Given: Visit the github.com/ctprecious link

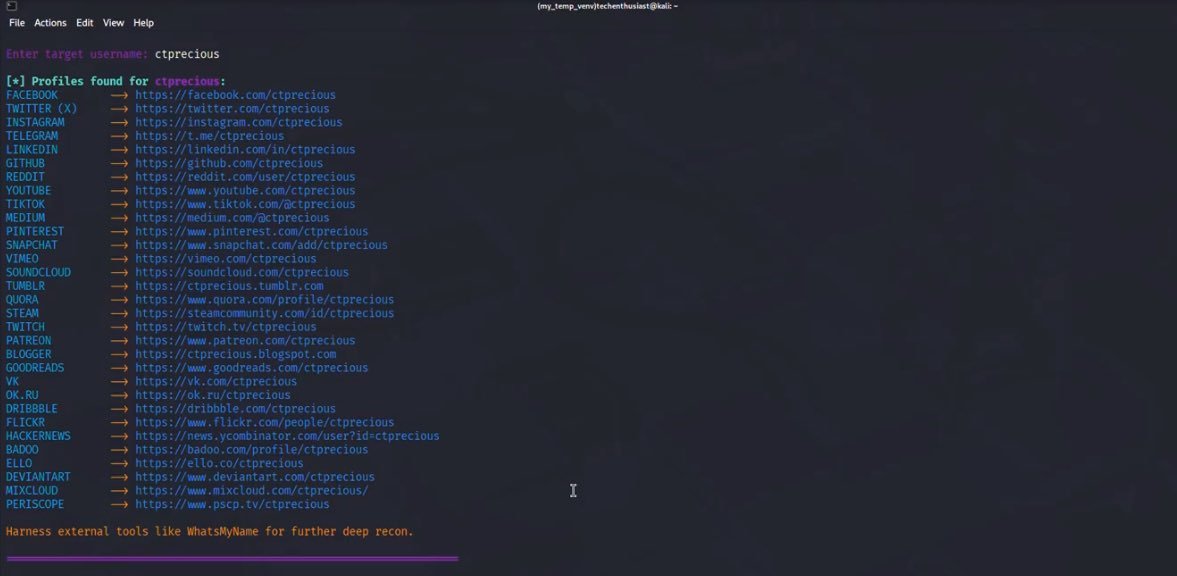Looking at the screenshot, I should [229, 163].
